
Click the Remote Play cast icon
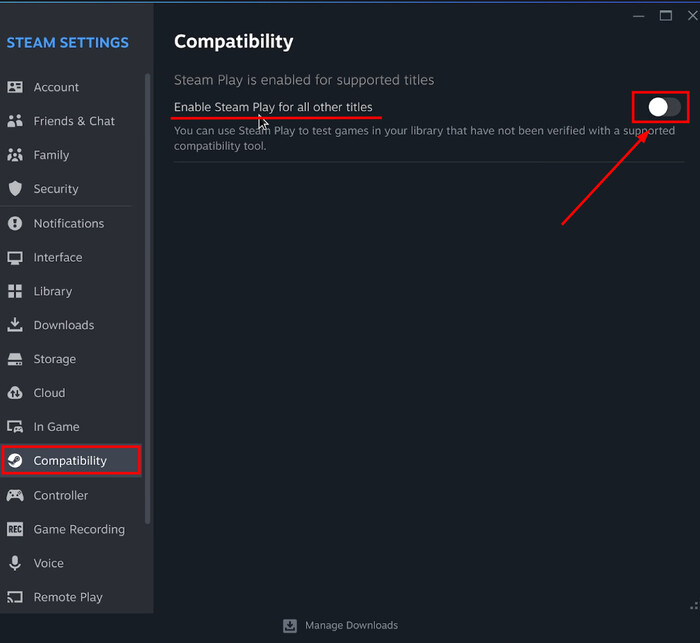[x=15, y=597]
